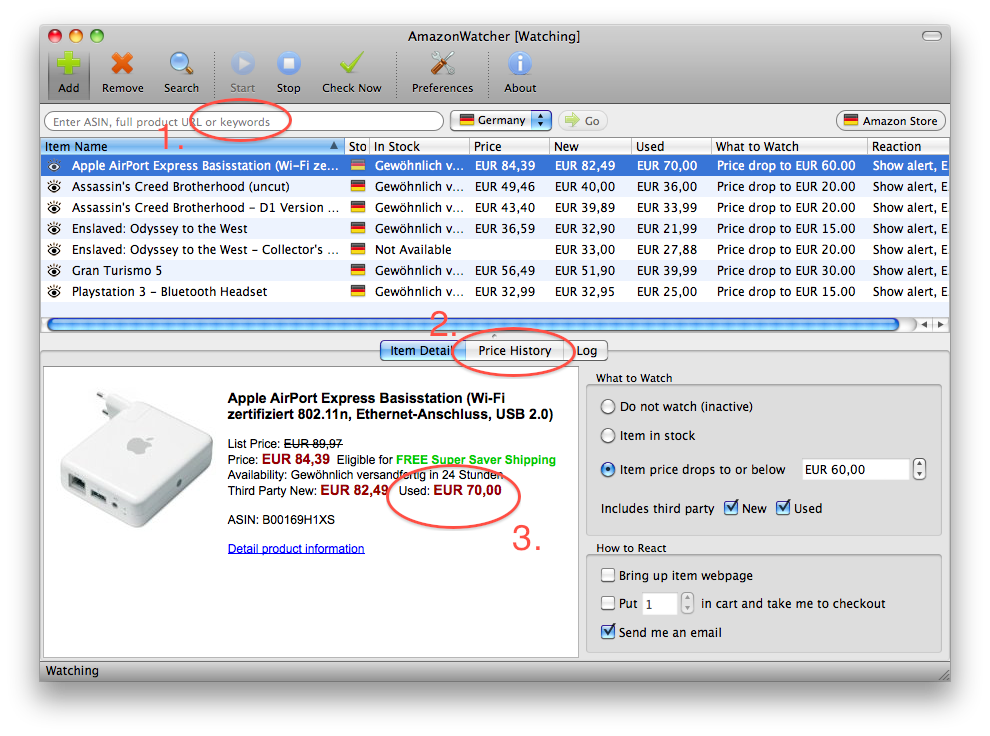
Task: Click the Remove toolbar icon
Action: 122,73
